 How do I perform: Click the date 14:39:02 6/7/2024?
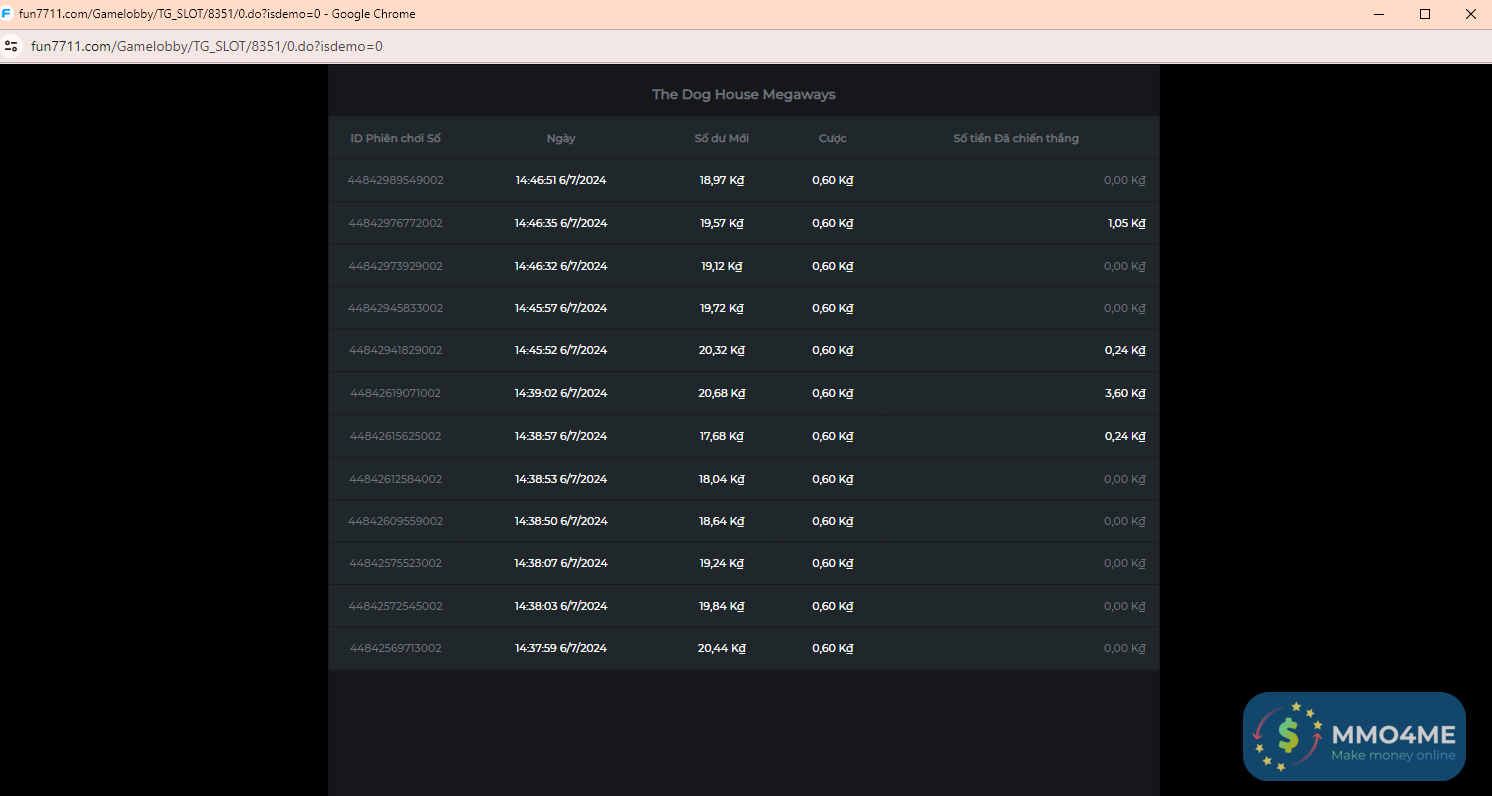[x=561, y=393]
